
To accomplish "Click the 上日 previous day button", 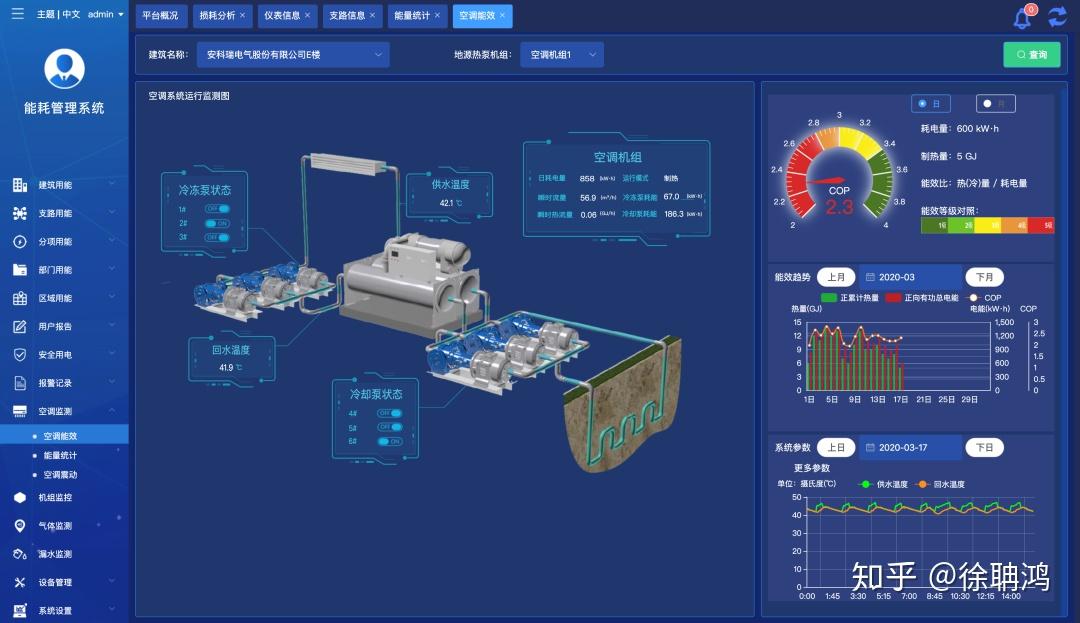I will tap(836, 447).
